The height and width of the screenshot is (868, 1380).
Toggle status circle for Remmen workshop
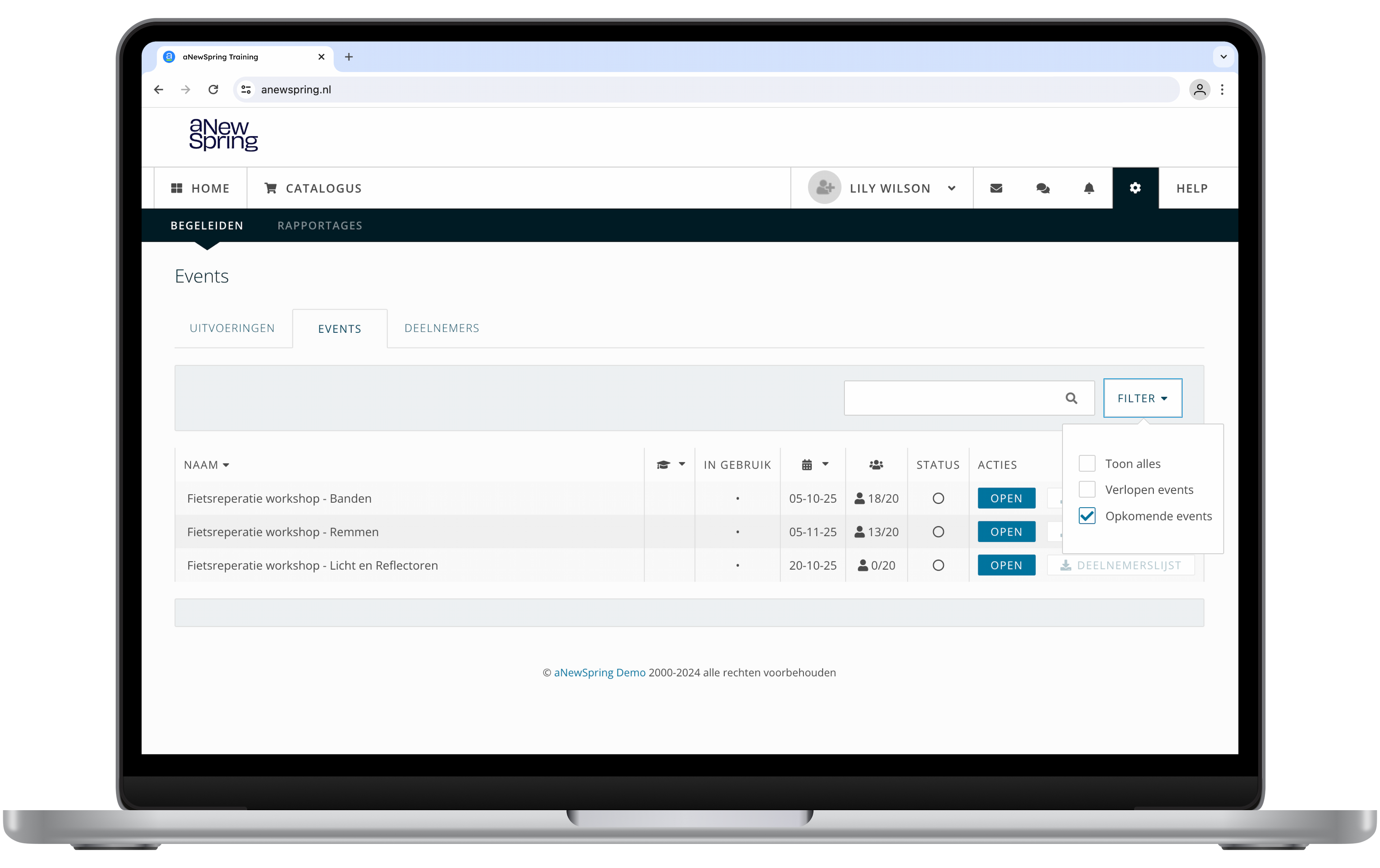[938, 532]
